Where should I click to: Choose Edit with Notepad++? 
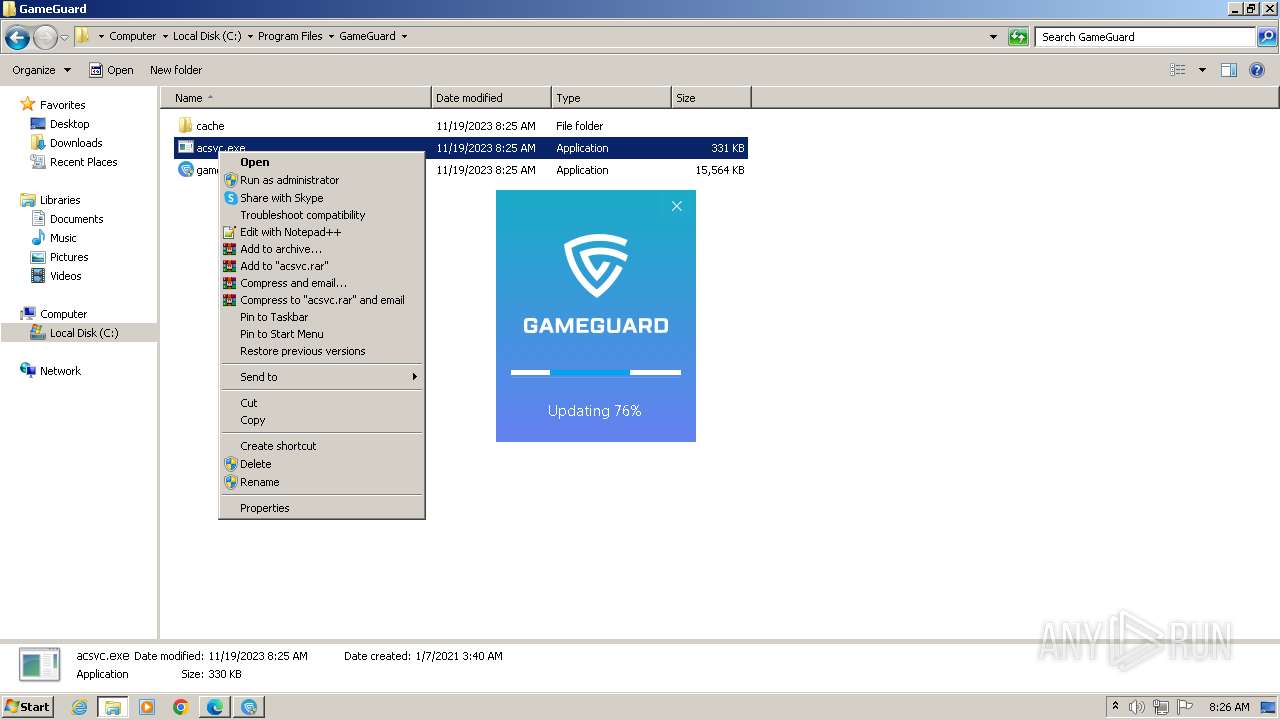coord(322,232)
